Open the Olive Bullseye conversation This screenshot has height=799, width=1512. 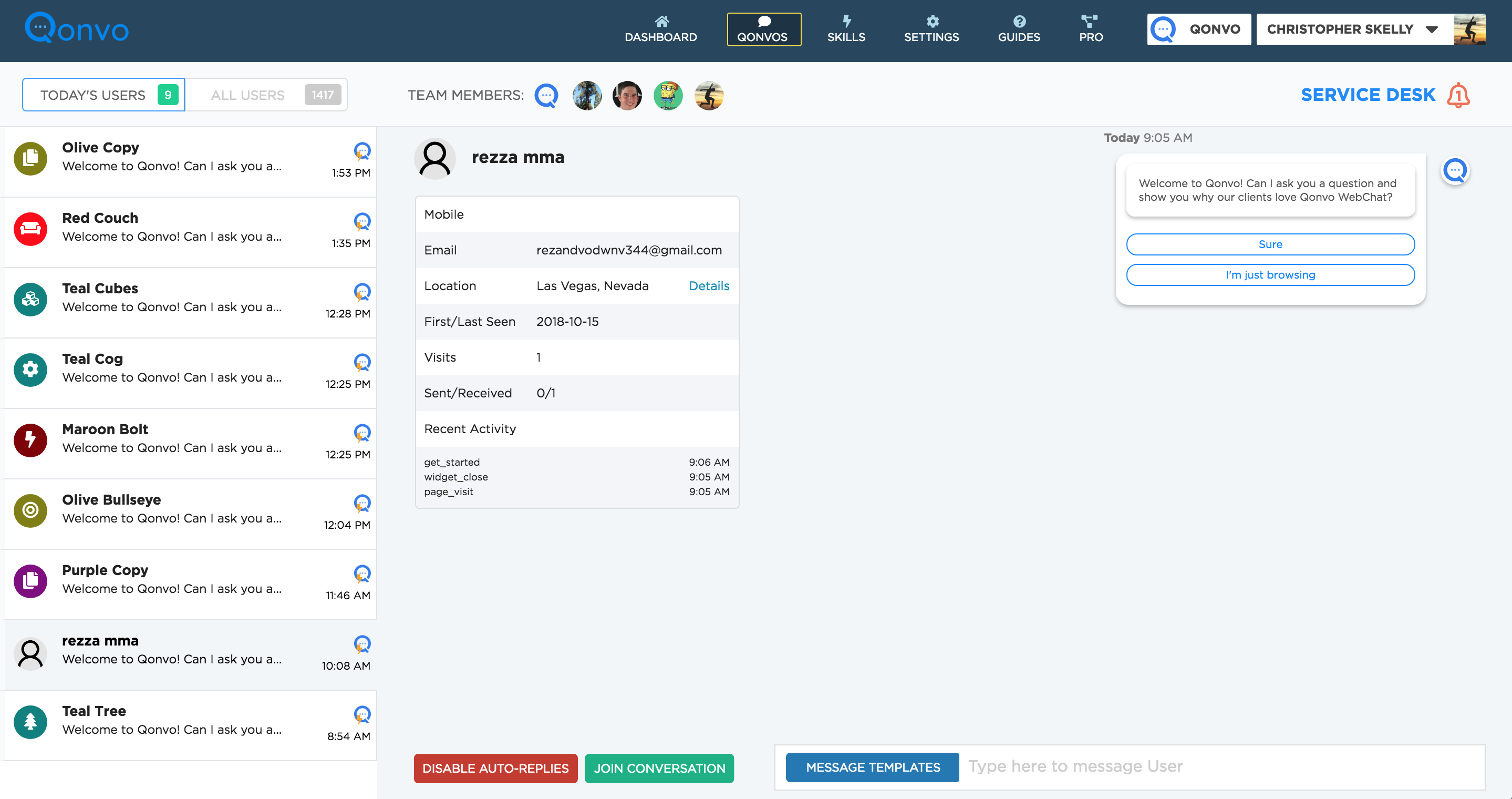(x=189, y=514)
